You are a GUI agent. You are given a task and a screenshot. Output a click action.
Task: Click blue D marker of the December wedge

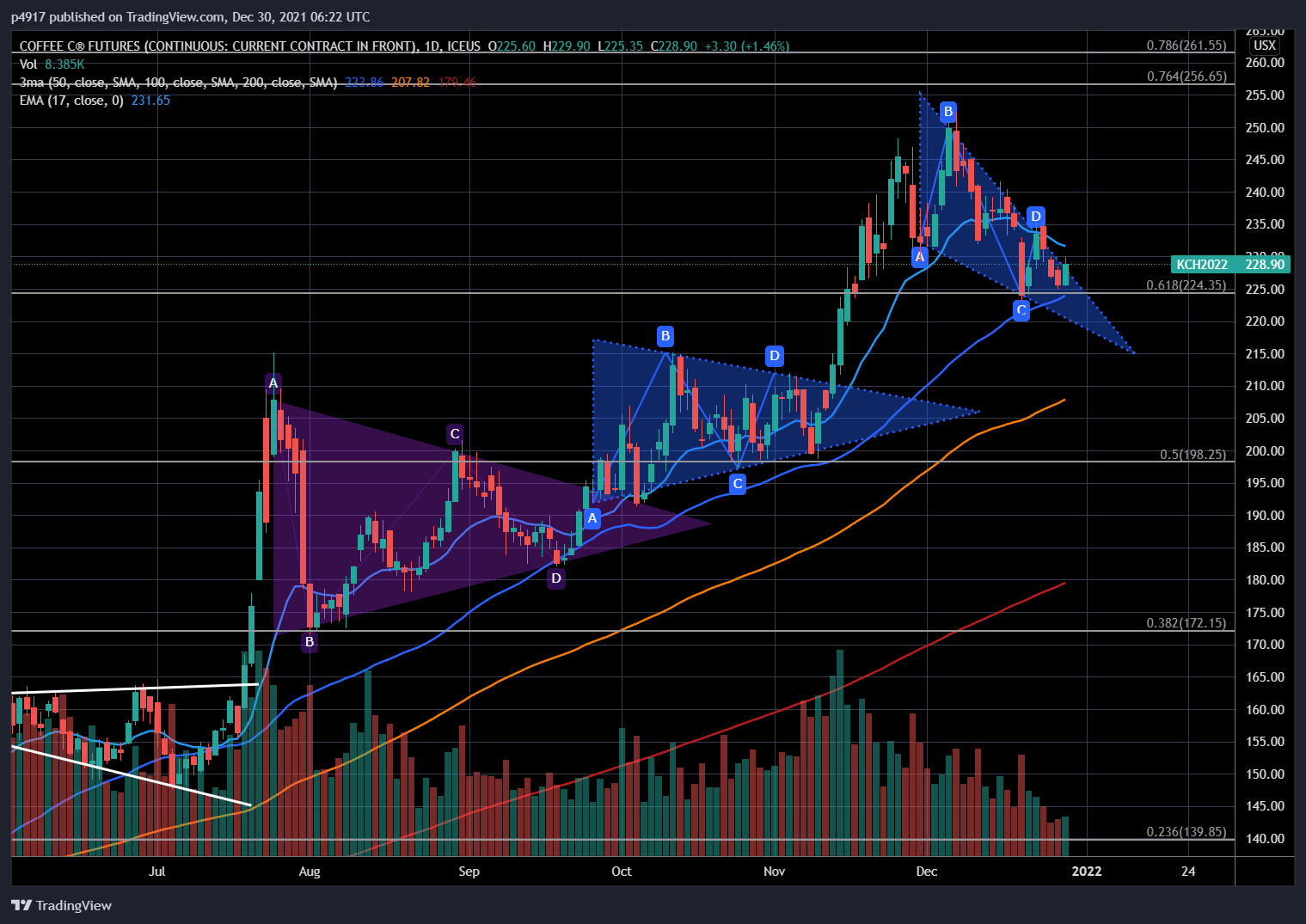click(x=1036, y=216)
